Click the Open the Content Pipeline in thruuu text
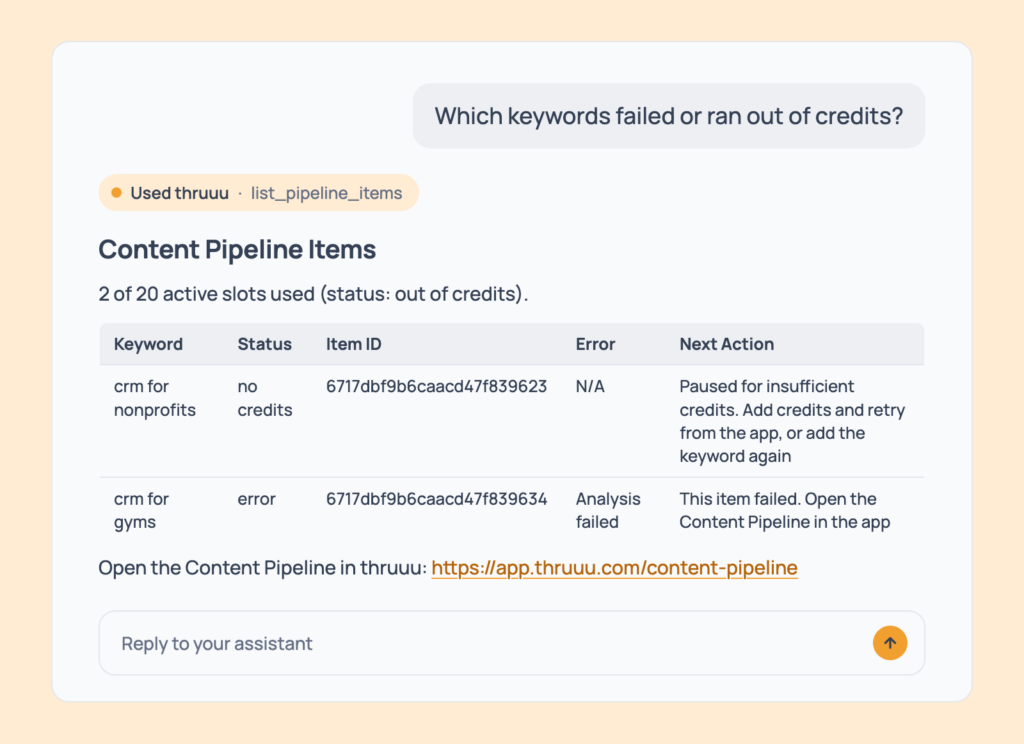 [x=263, y=568]
